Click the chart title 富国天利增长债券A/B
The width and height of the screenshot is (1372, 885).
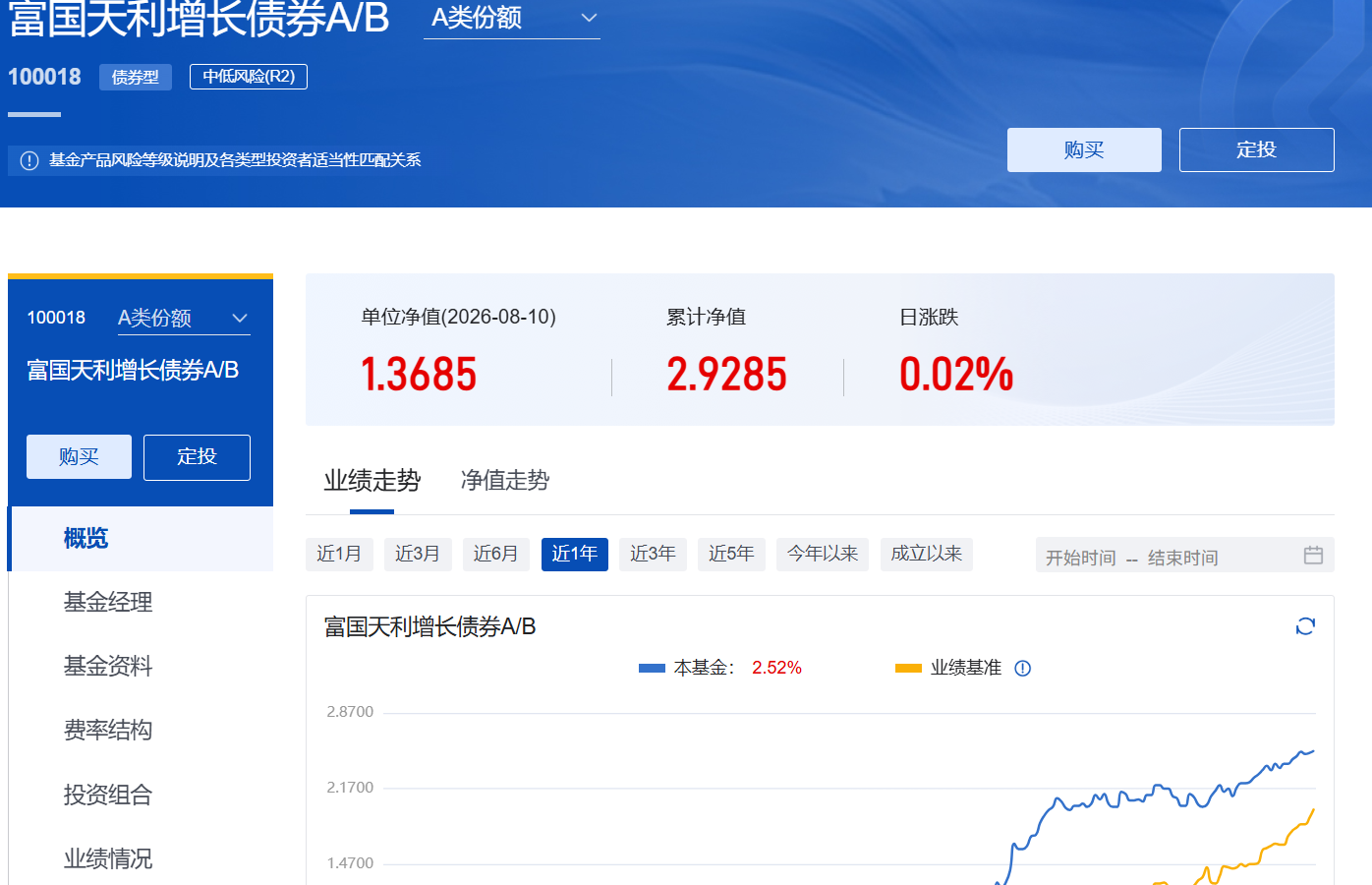click(430, 627)
